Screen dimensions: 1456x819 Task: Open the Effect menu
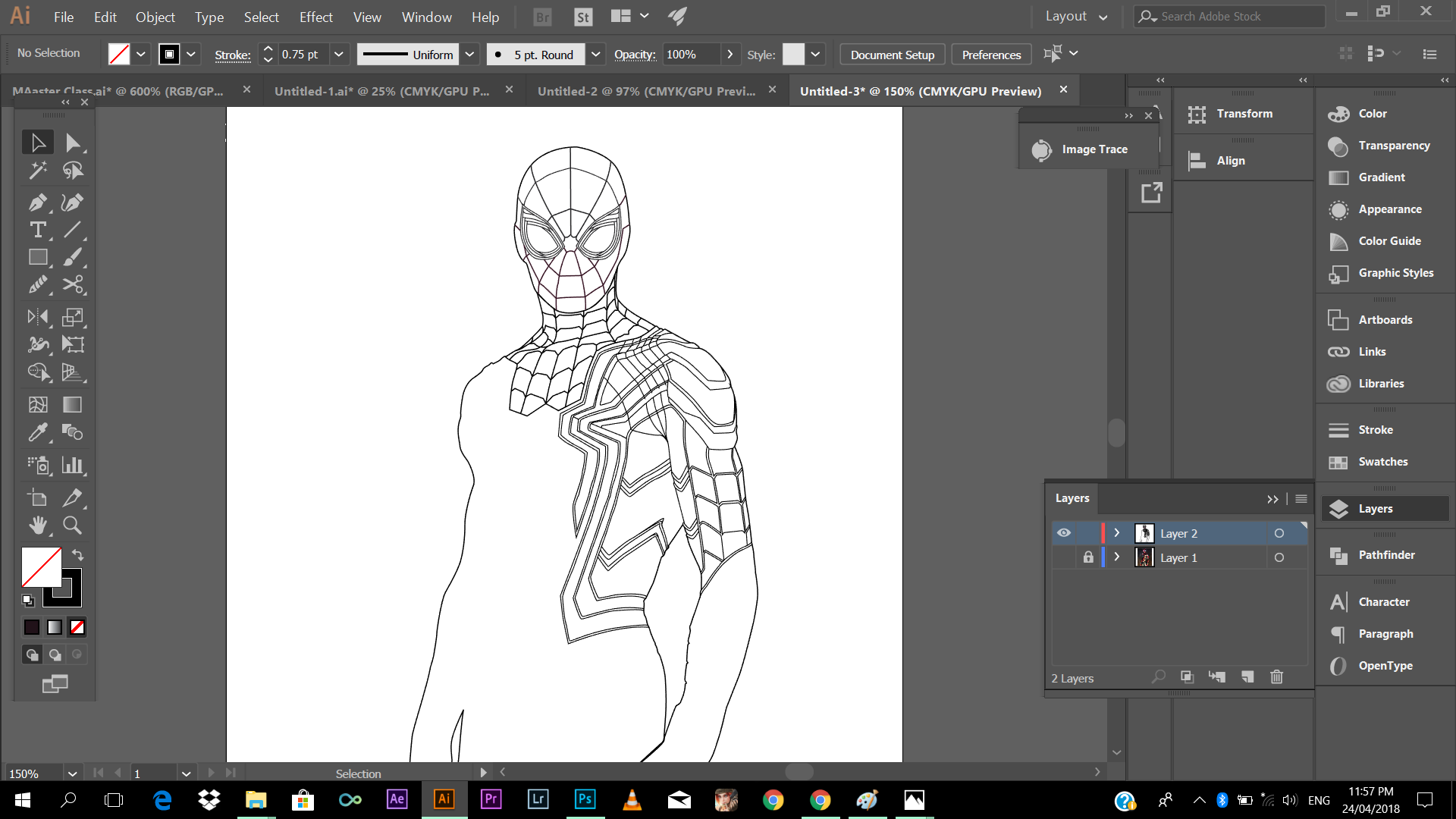(x=315, y=17)
